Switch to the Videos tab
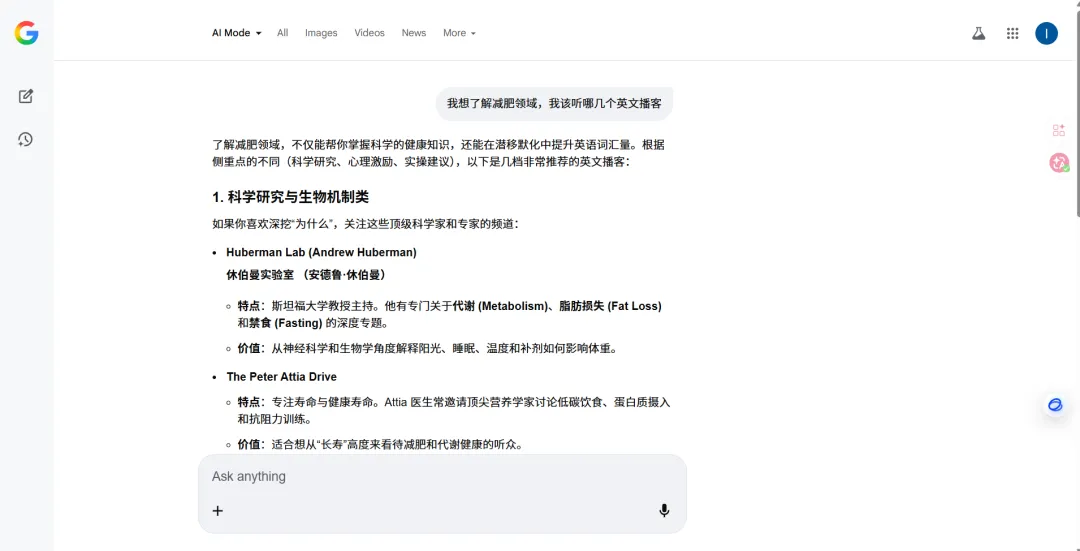This screenshot has height=551, width=1080. point(369,33)
